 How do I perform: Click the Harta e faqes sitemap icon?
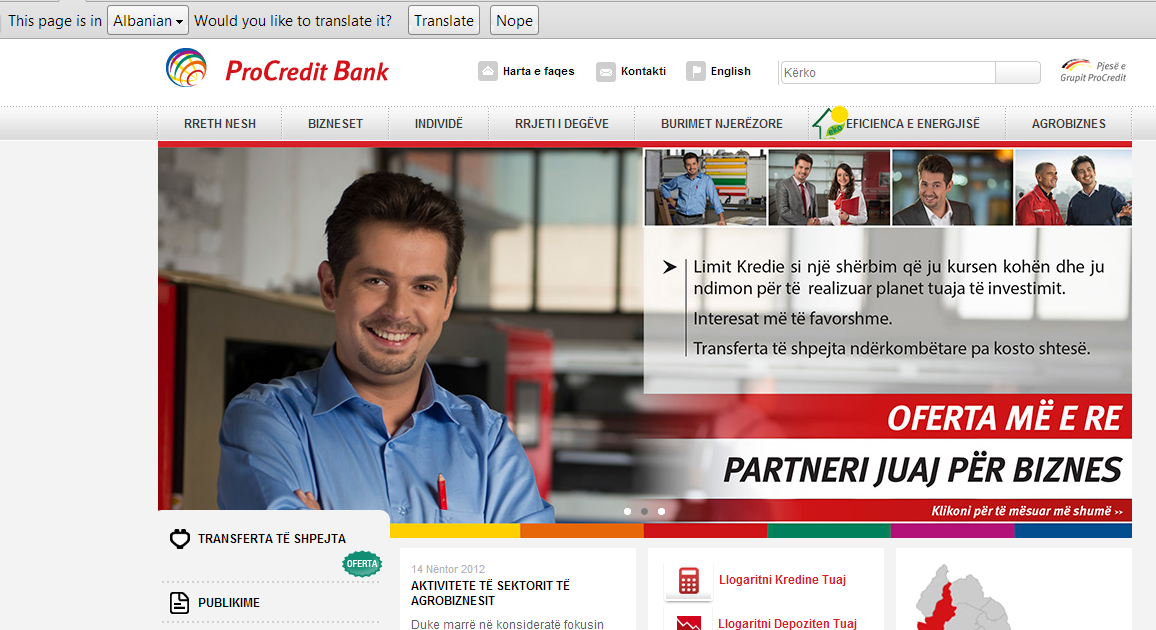click(488, 72)
